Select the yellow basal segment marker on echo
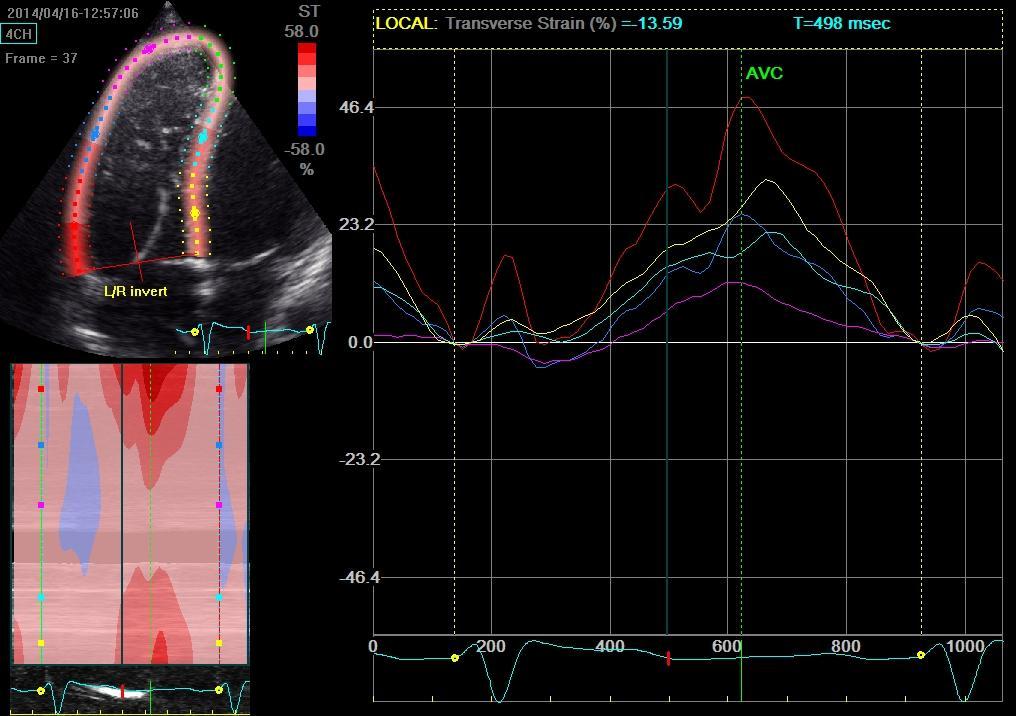Screen dimensions: 1016x716 [194, 213]
